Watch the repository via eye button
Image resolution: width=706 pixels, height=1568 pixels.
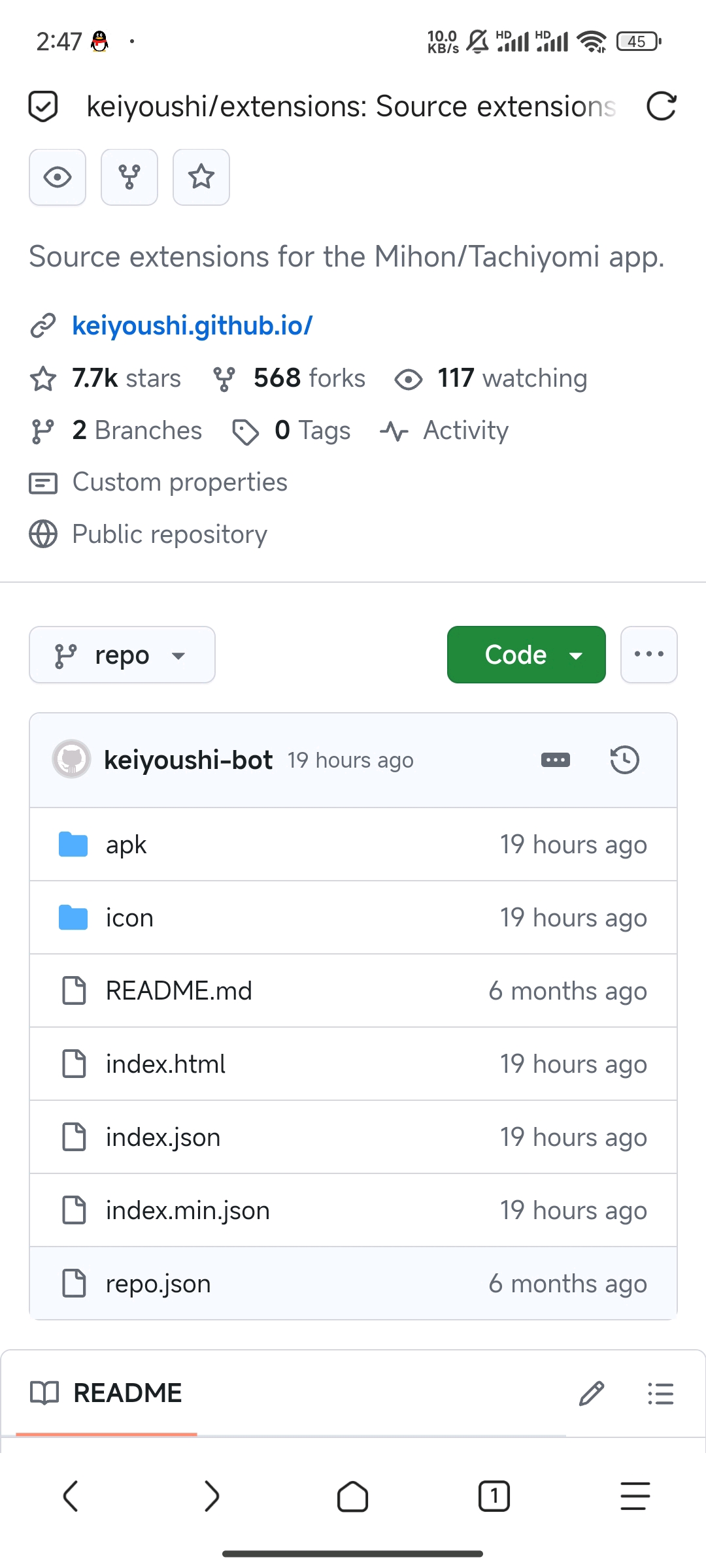(58, 177)
